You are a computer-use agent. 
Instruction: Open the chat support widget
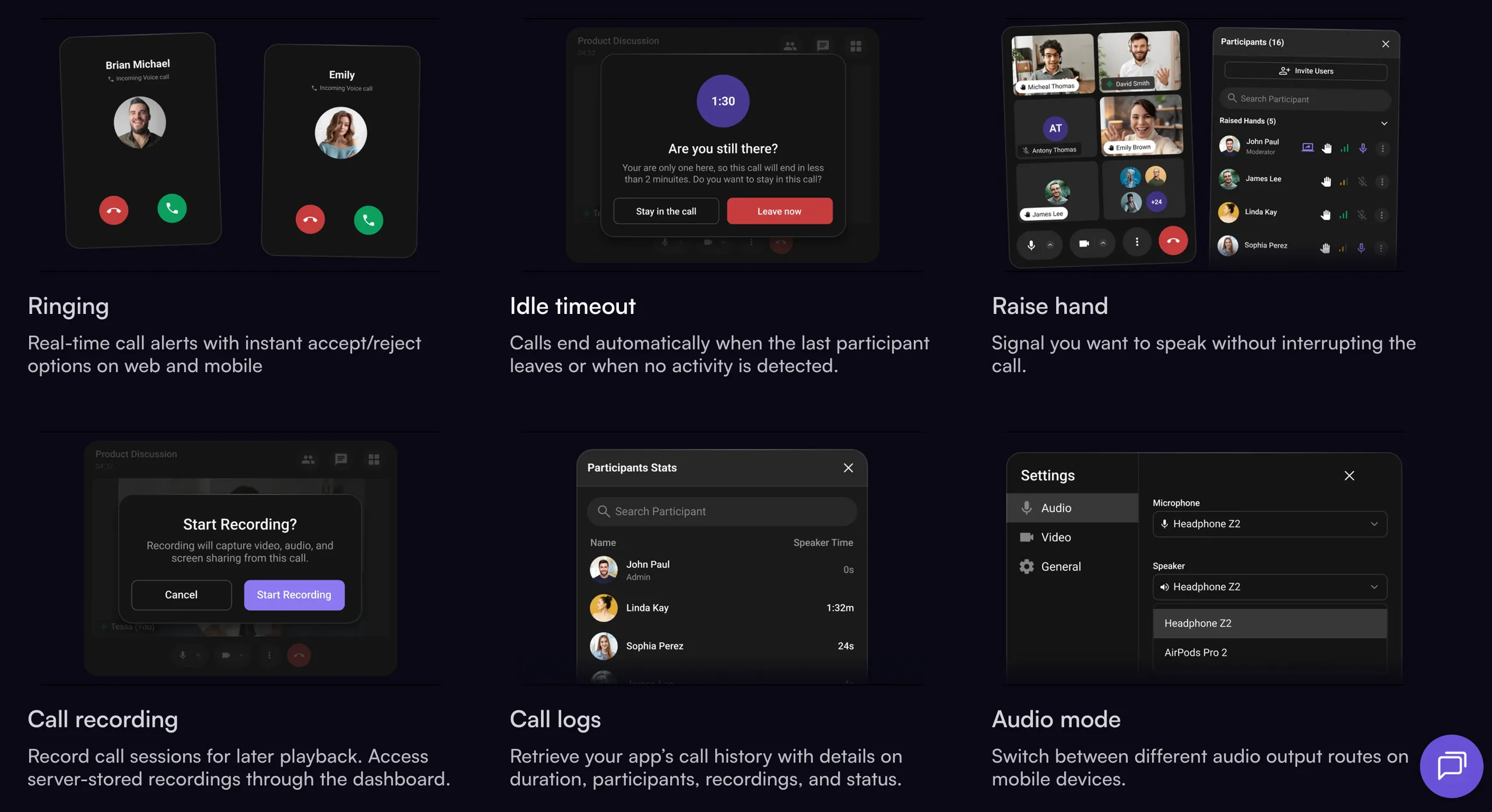pyautogui.click(x=1451, y=766)
